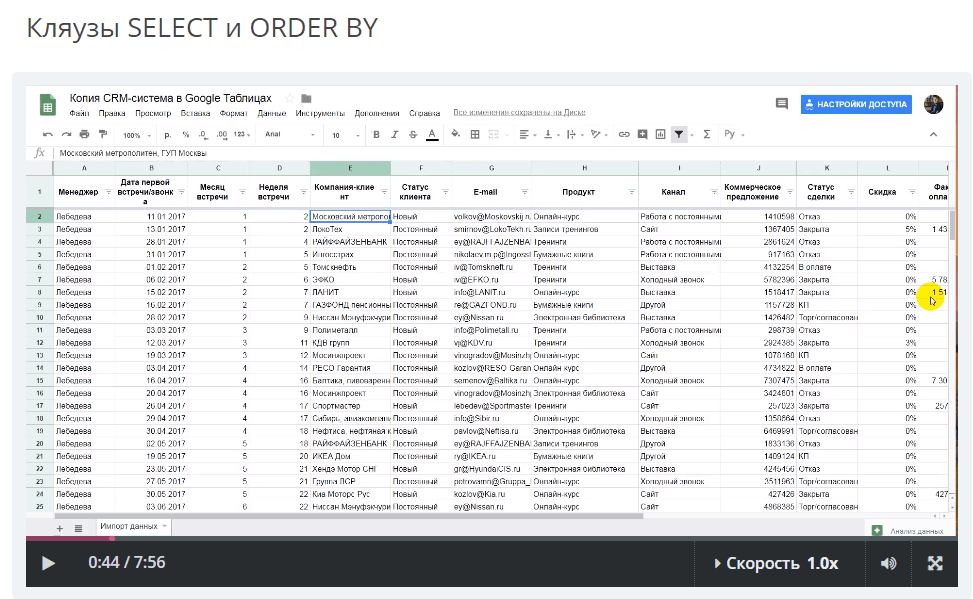Open functions sigma menu

(706, 134)
